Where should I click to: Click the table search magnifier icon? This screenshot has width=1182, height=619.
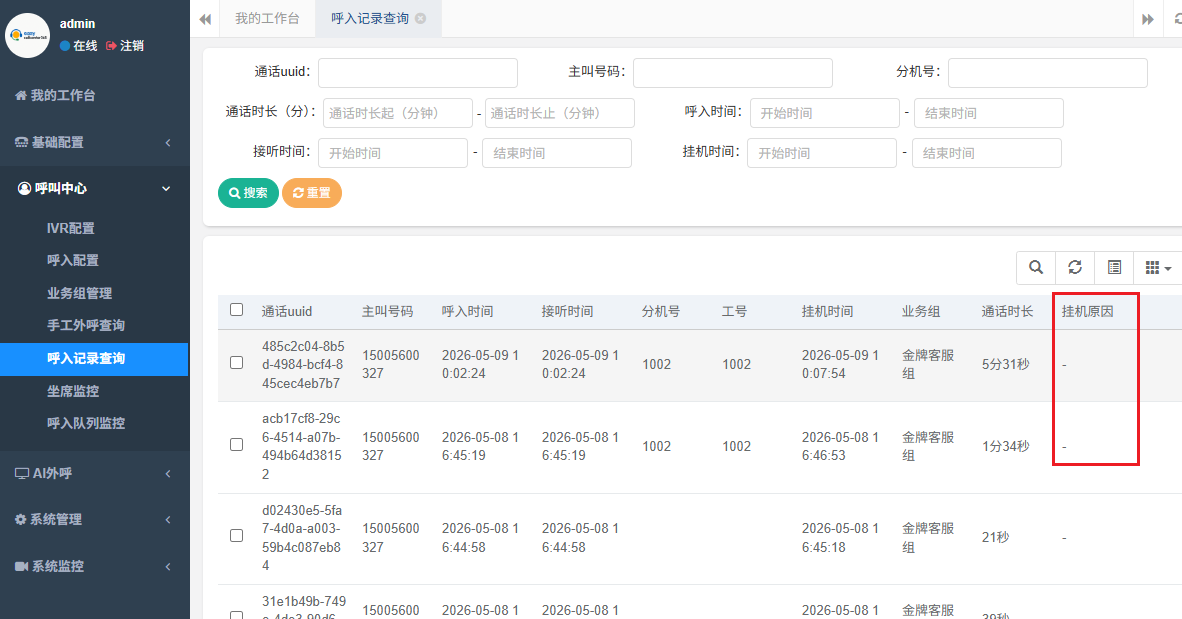1037,268
